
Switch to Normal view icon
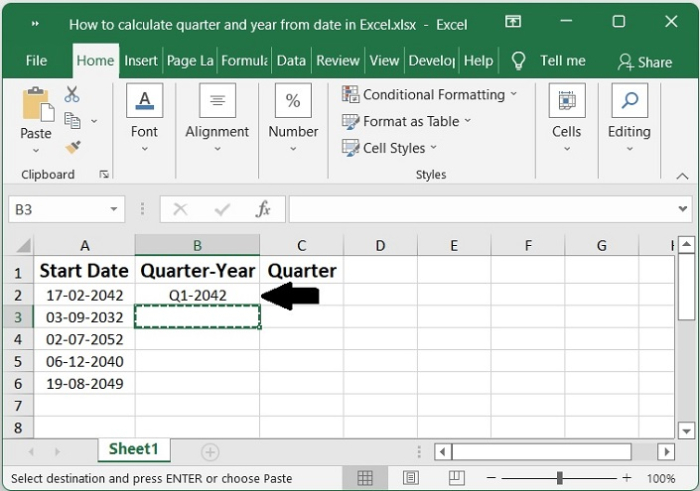365,479
